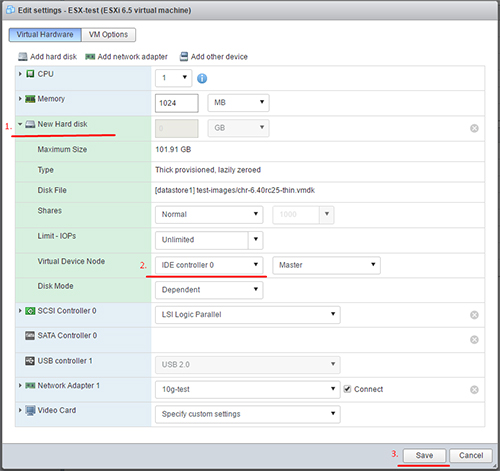Save the VM settings
Screen dimensions: 500x471
tap(424, 455)
